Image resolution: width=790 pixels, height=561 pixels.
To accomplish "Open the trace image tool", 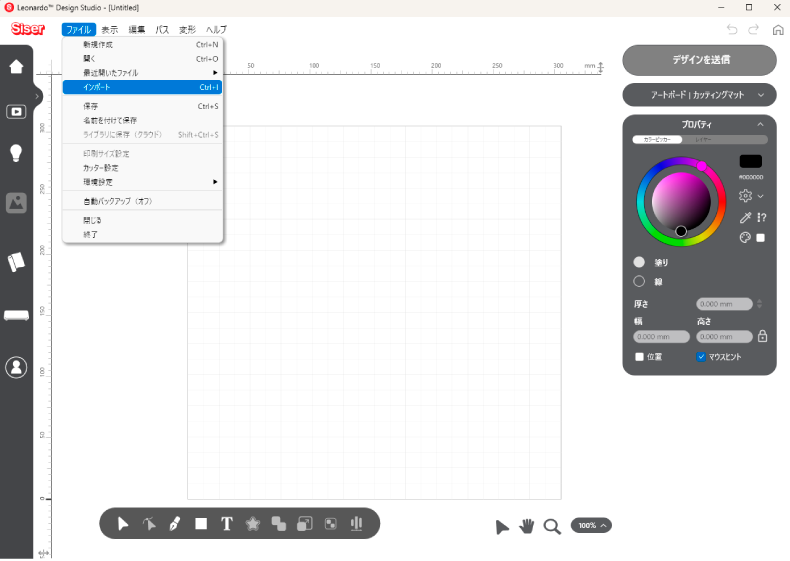I will pos(331,524).
